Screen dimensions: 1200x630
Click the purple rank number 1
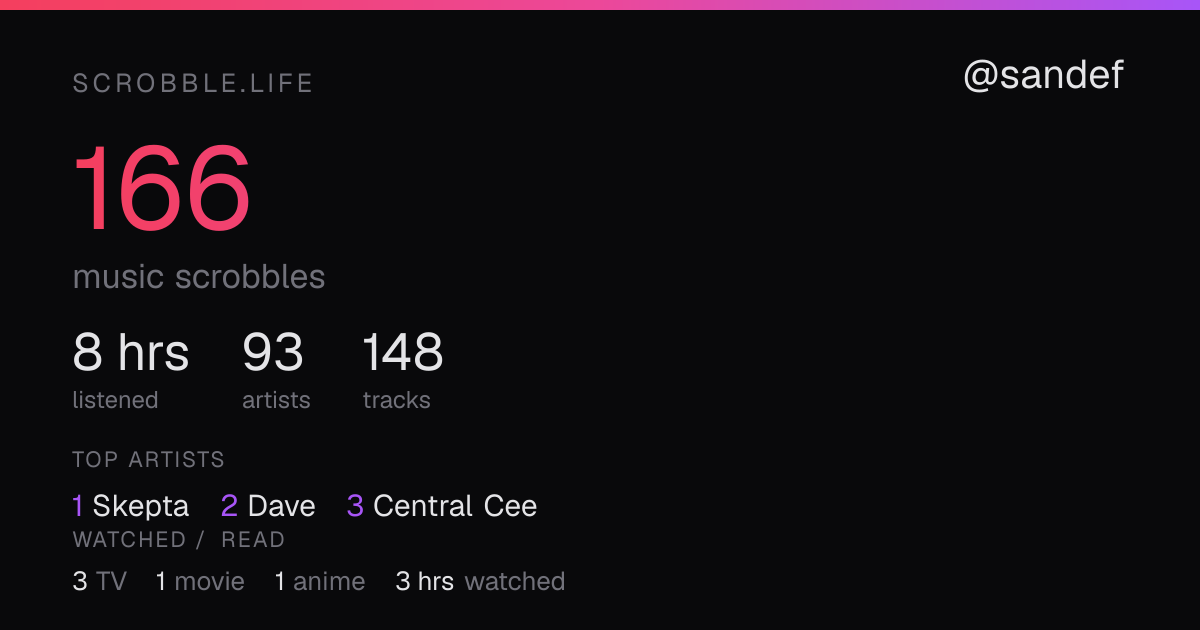(x=78, y=506)
